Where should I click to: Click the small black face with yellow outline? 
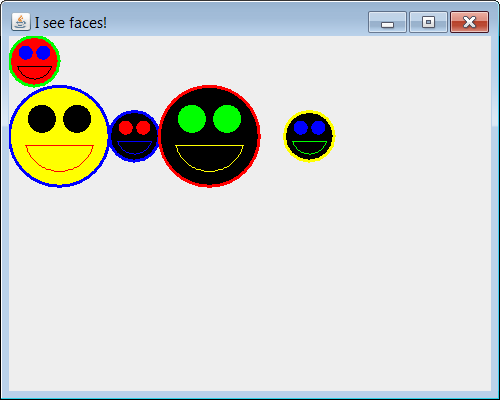(x=309, y=136)
